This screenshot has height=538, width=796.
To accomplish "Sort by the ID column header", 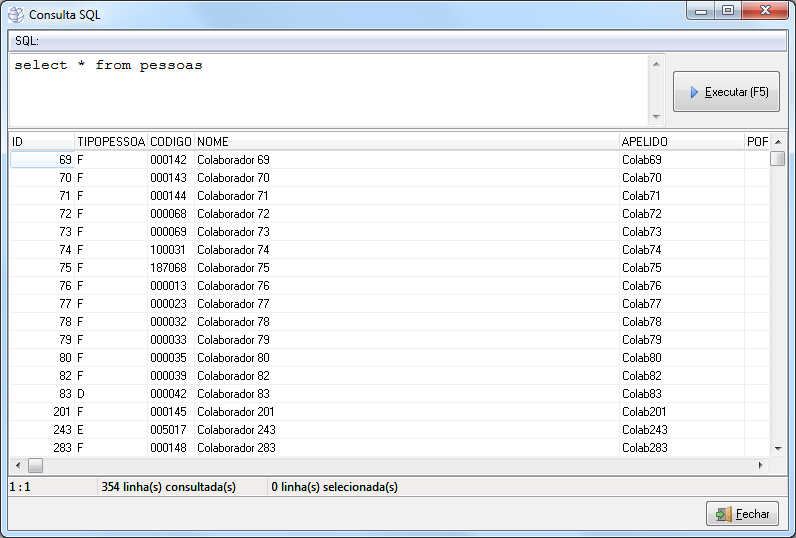I will pyautogui.click(x=41, y=142).
